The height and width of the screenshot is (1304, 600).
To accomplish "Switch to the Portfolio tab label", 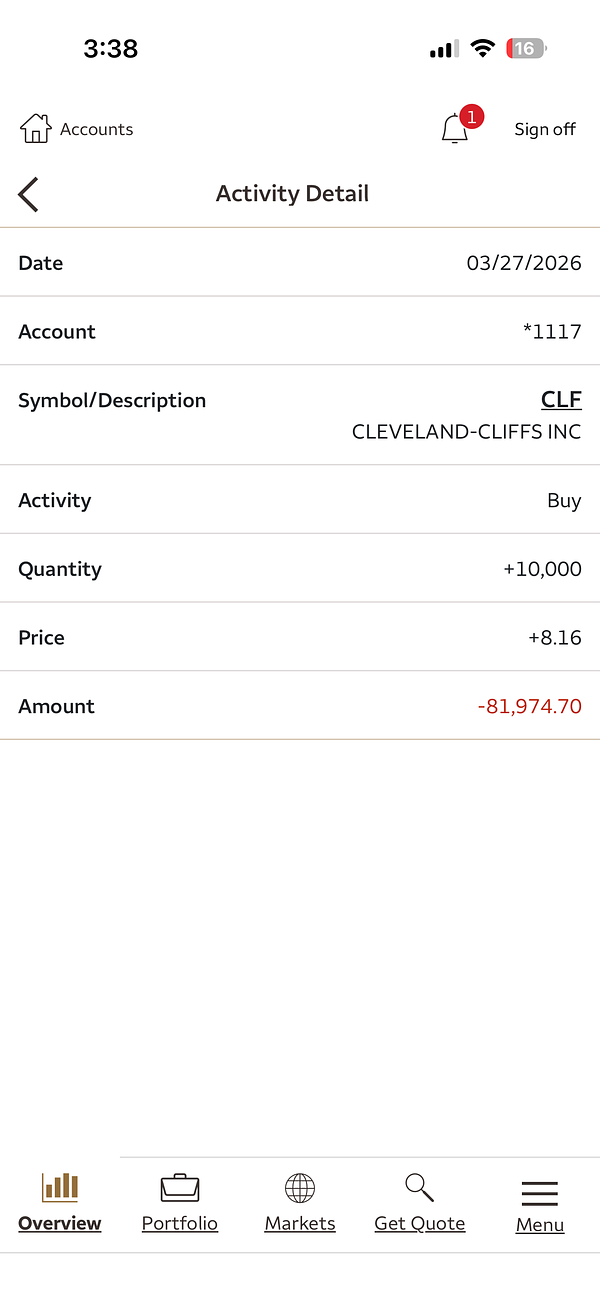I will tap(180, 1224).
